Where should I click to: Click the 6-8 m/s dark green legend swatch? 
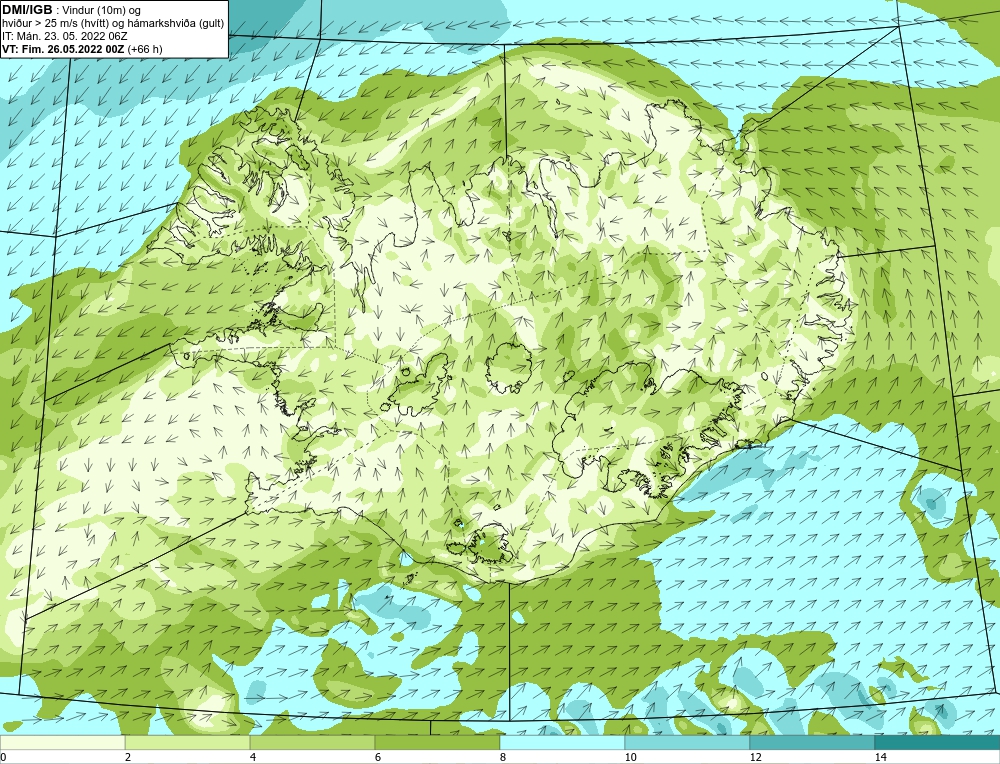tap(438, 742)
